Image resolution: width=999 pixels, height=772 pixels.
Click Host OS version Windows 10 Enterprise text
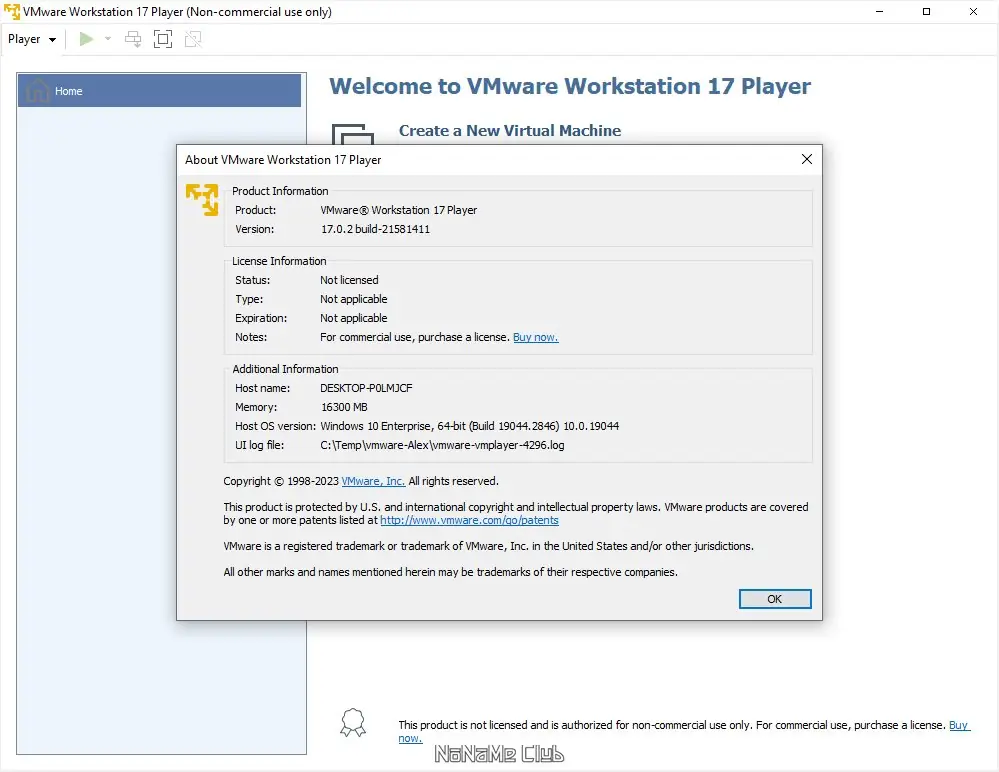pos(470,426)
